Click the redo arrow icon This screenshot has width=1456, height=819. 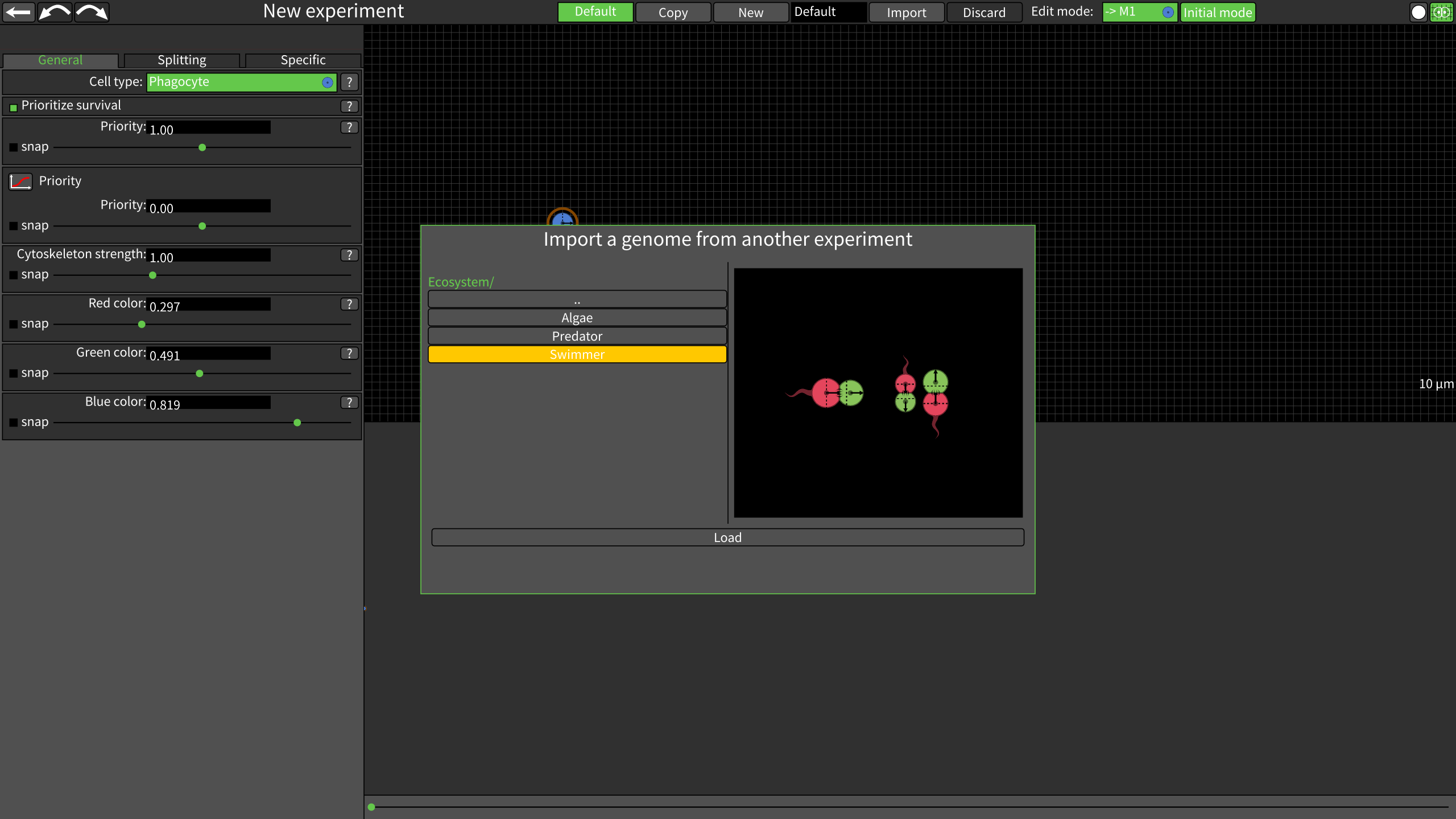click(92, 12)
